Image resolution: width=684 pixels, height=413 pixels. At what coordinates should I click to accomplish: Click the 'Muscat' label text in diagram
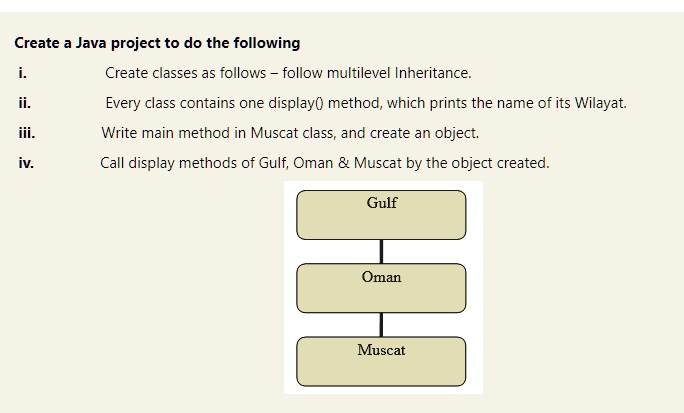pyautogui.click(x=381, y=350)
